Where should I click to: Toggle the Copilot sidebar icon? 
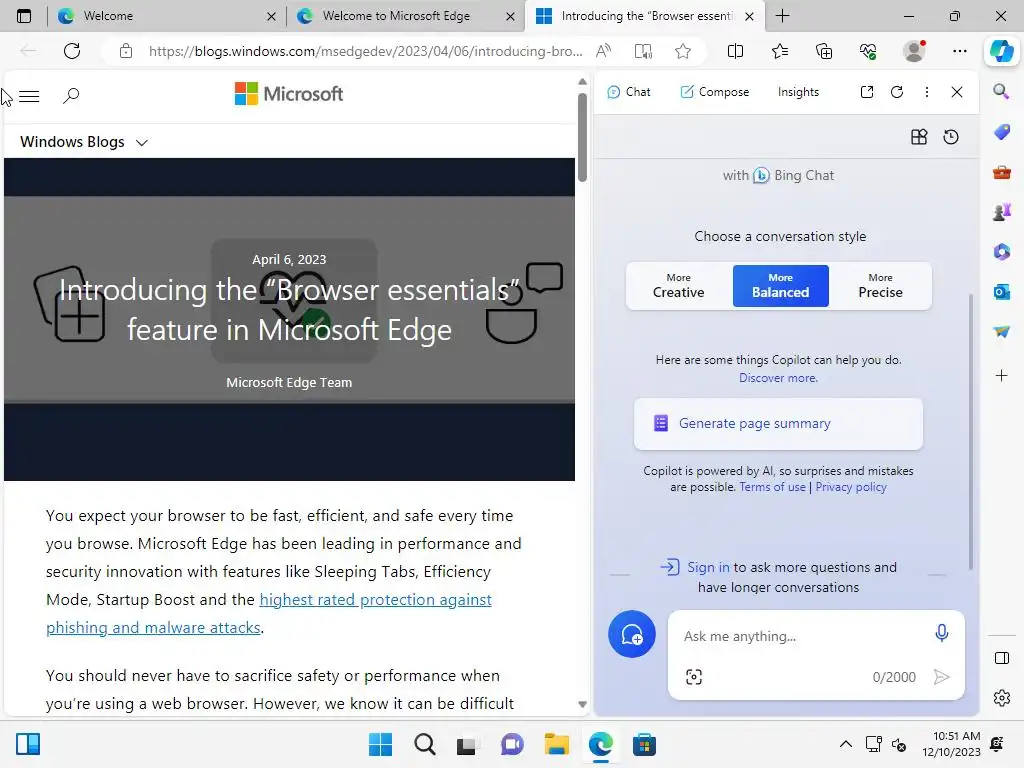point(1002,51)
